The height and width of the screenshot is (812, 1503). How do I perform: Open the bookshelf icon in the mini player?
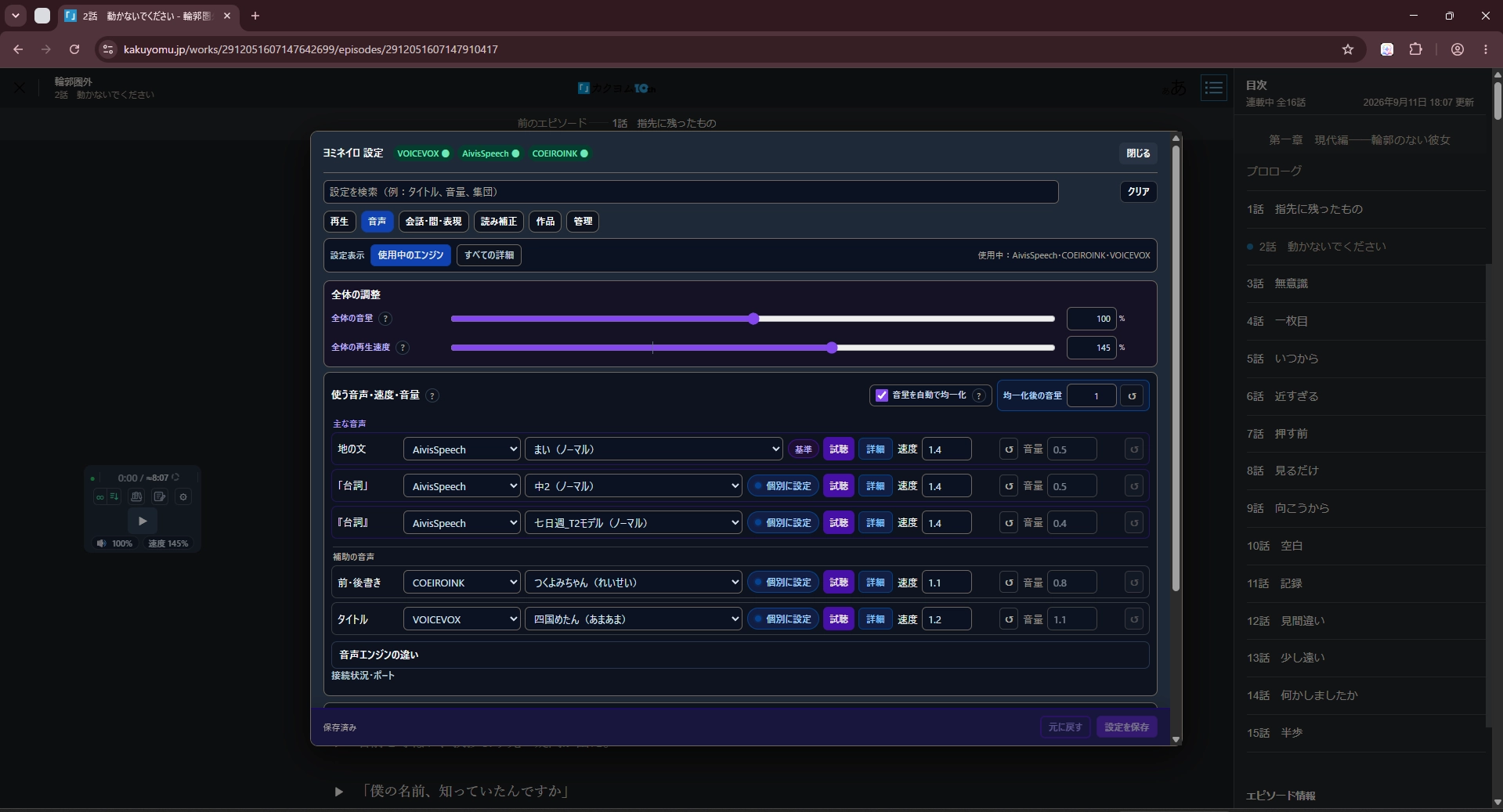[136, 497]
